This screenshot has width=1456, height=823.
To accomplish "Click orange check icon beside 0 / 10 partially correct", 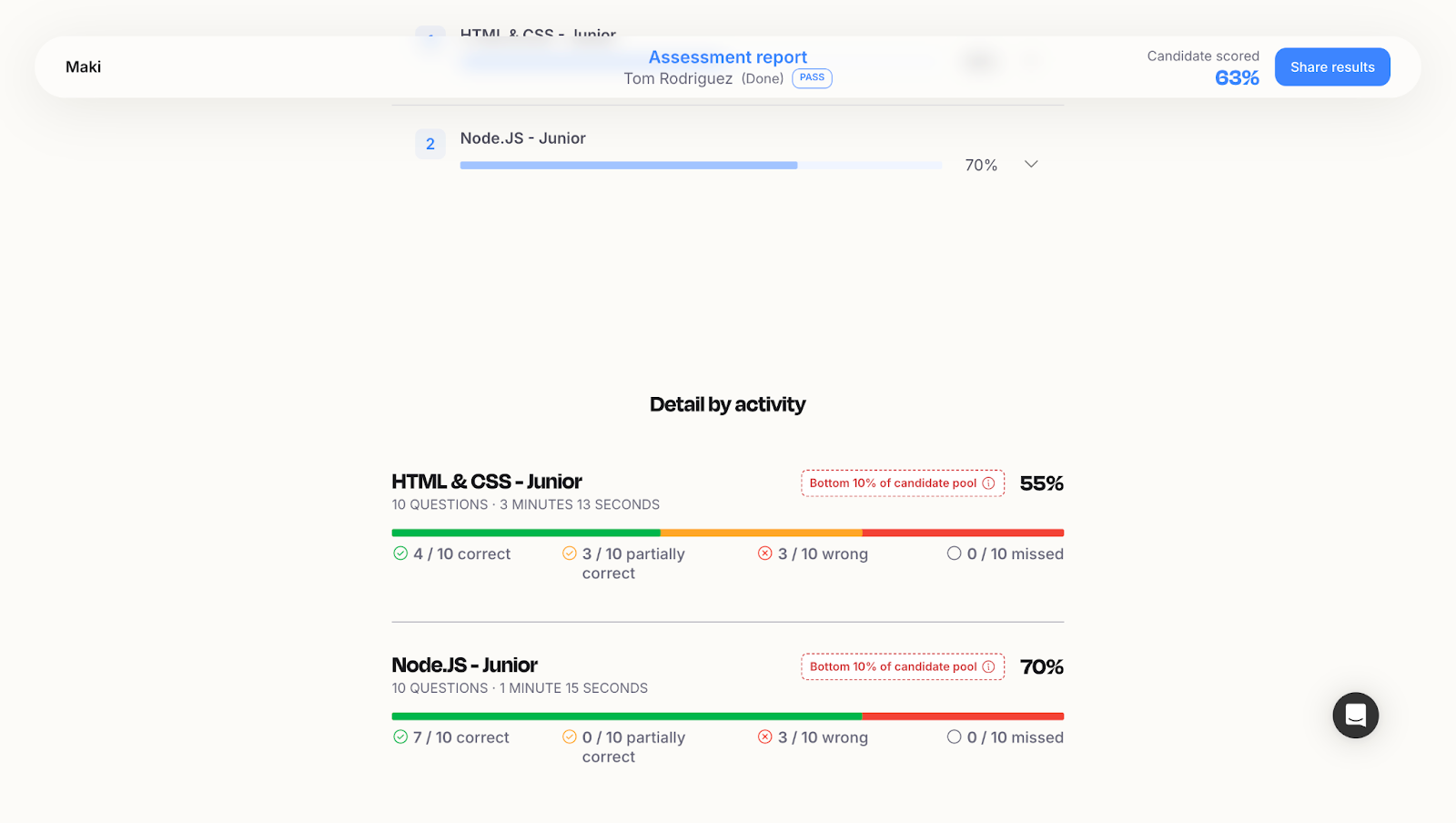I will pos(570,737).
